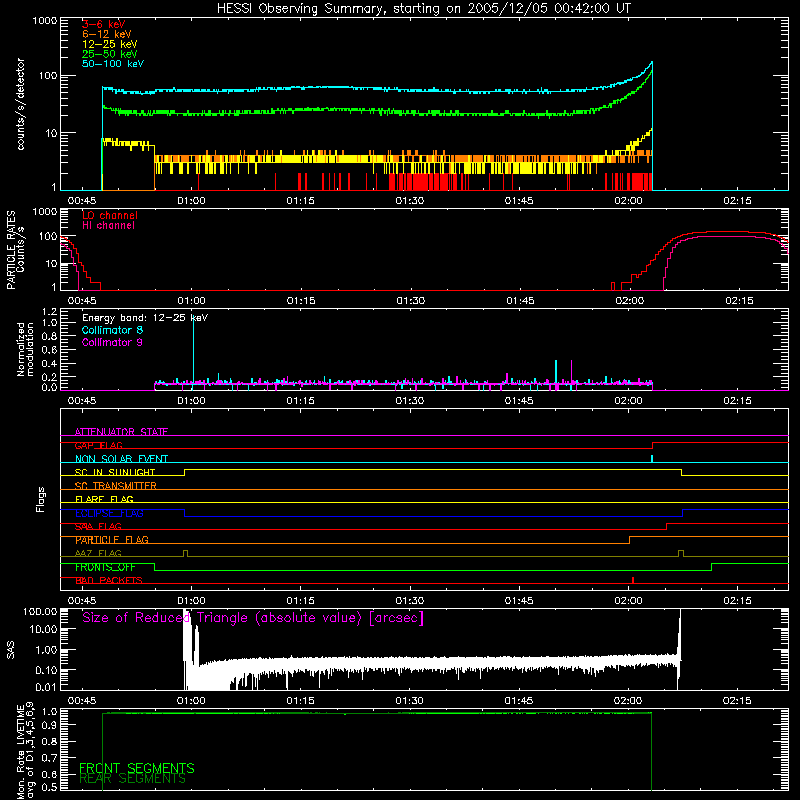Click 01:45 tick label under SAS plot

[x=519, y=701]
